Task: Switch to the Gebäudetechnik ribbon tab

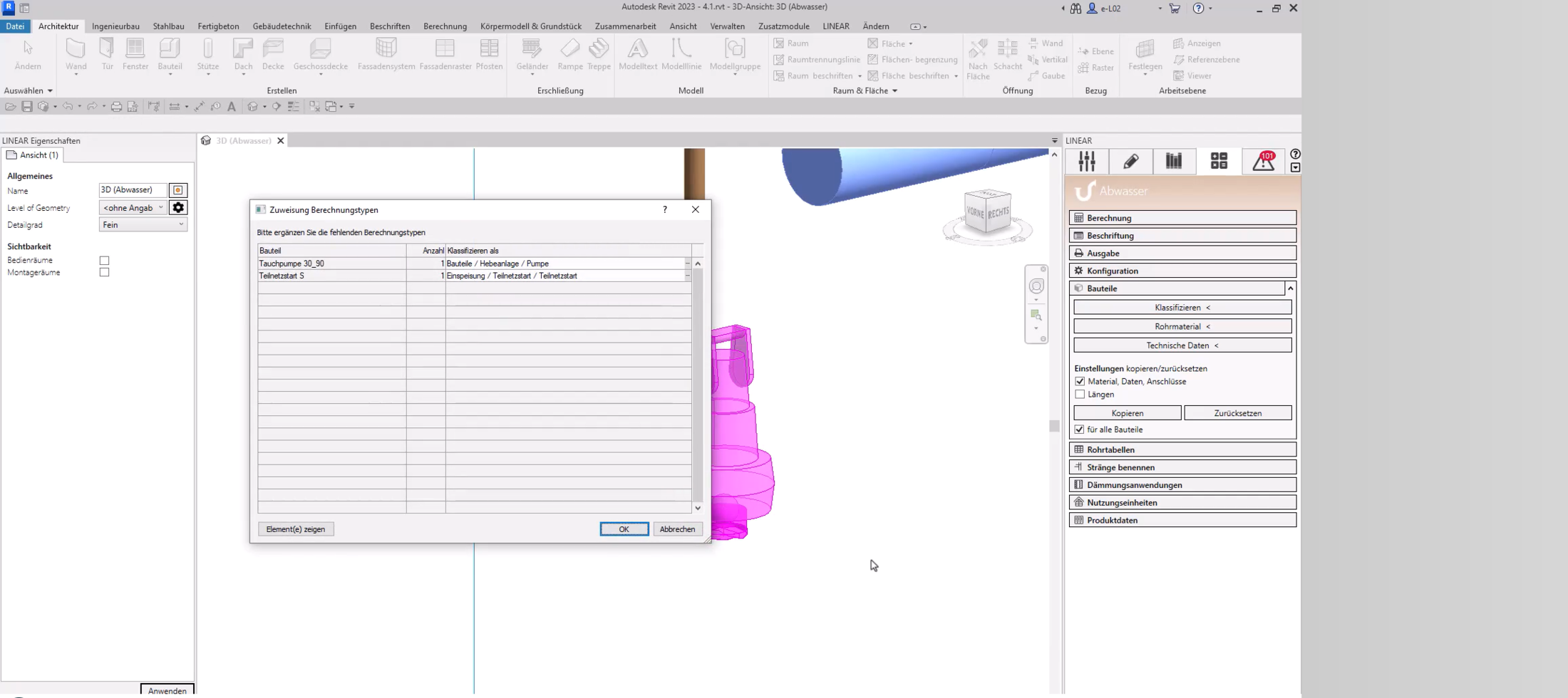Action: point(282,26)
